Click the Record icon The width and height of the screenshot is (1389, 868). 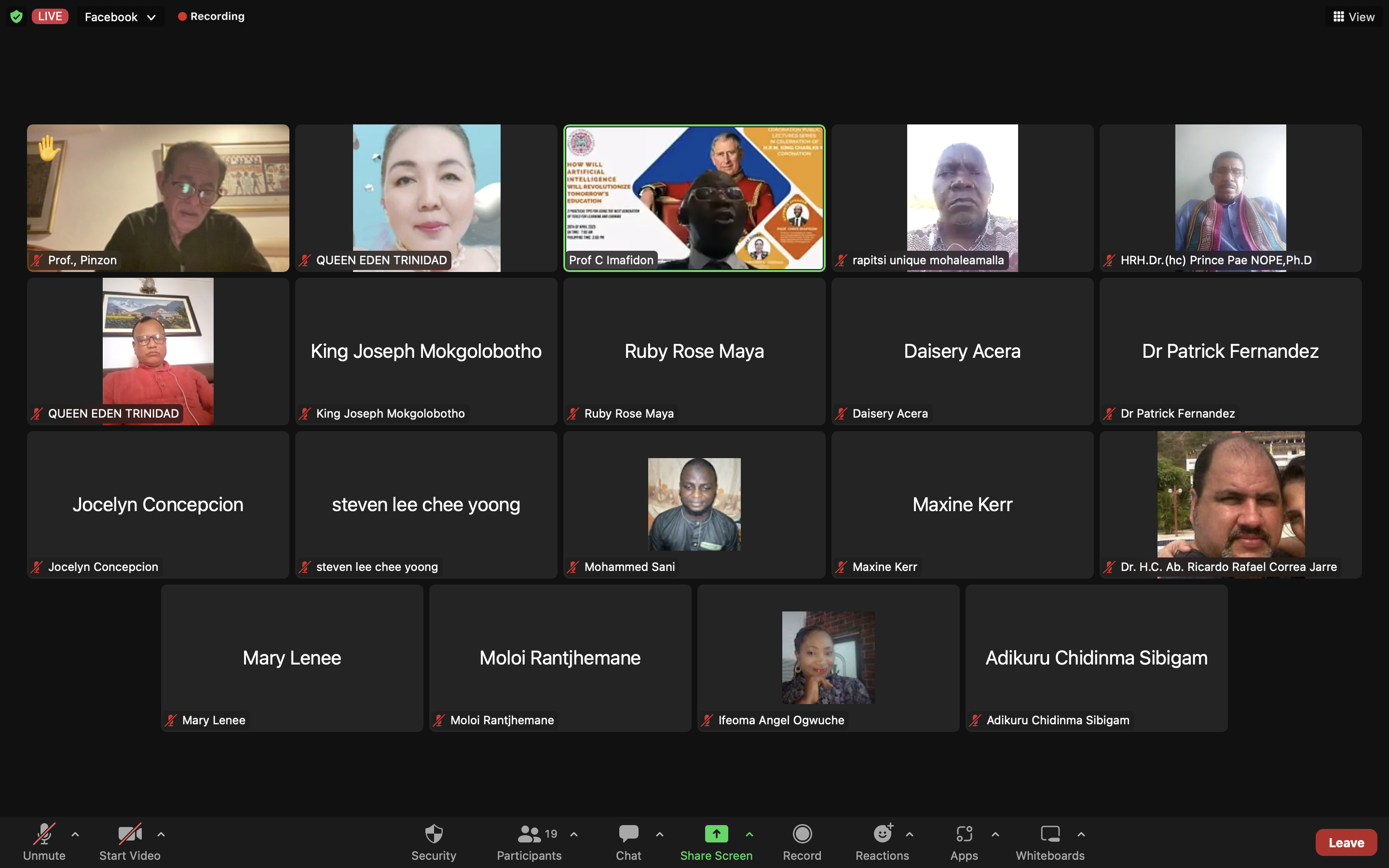(802, 834)
